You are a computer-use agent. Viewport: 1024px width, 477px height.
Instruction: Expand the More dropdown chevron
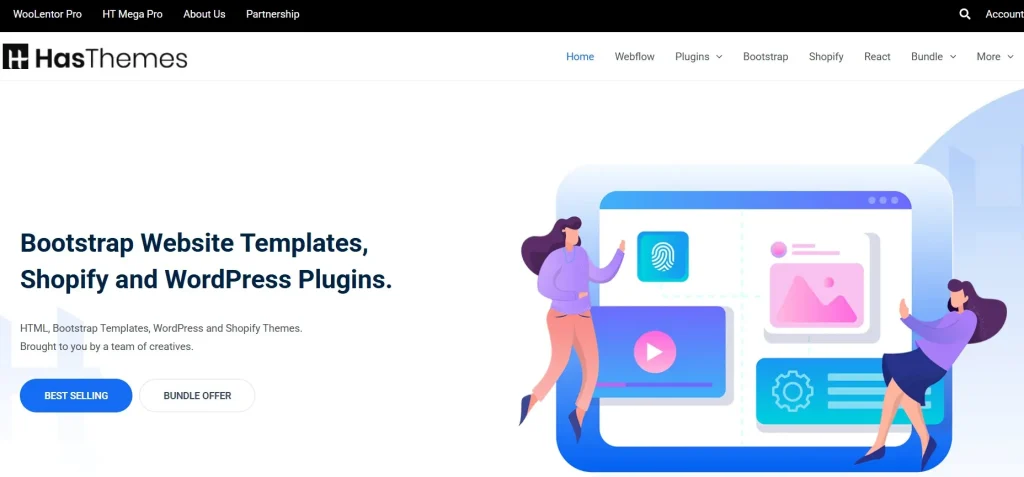click(1010, 57)
